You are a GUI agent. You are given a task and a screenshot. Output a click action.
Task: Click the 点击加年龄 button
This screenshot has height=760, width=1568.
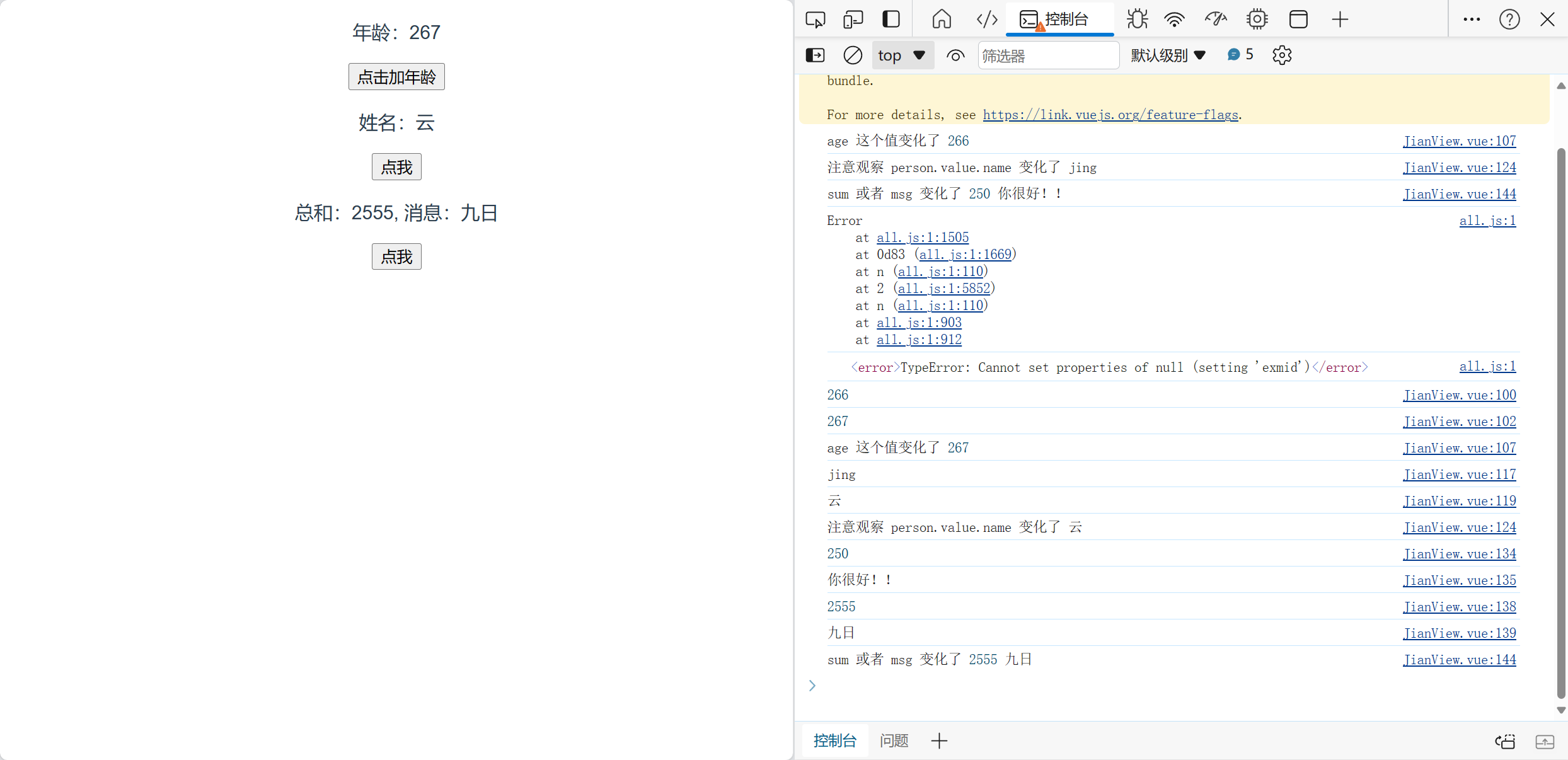point(396,77)
